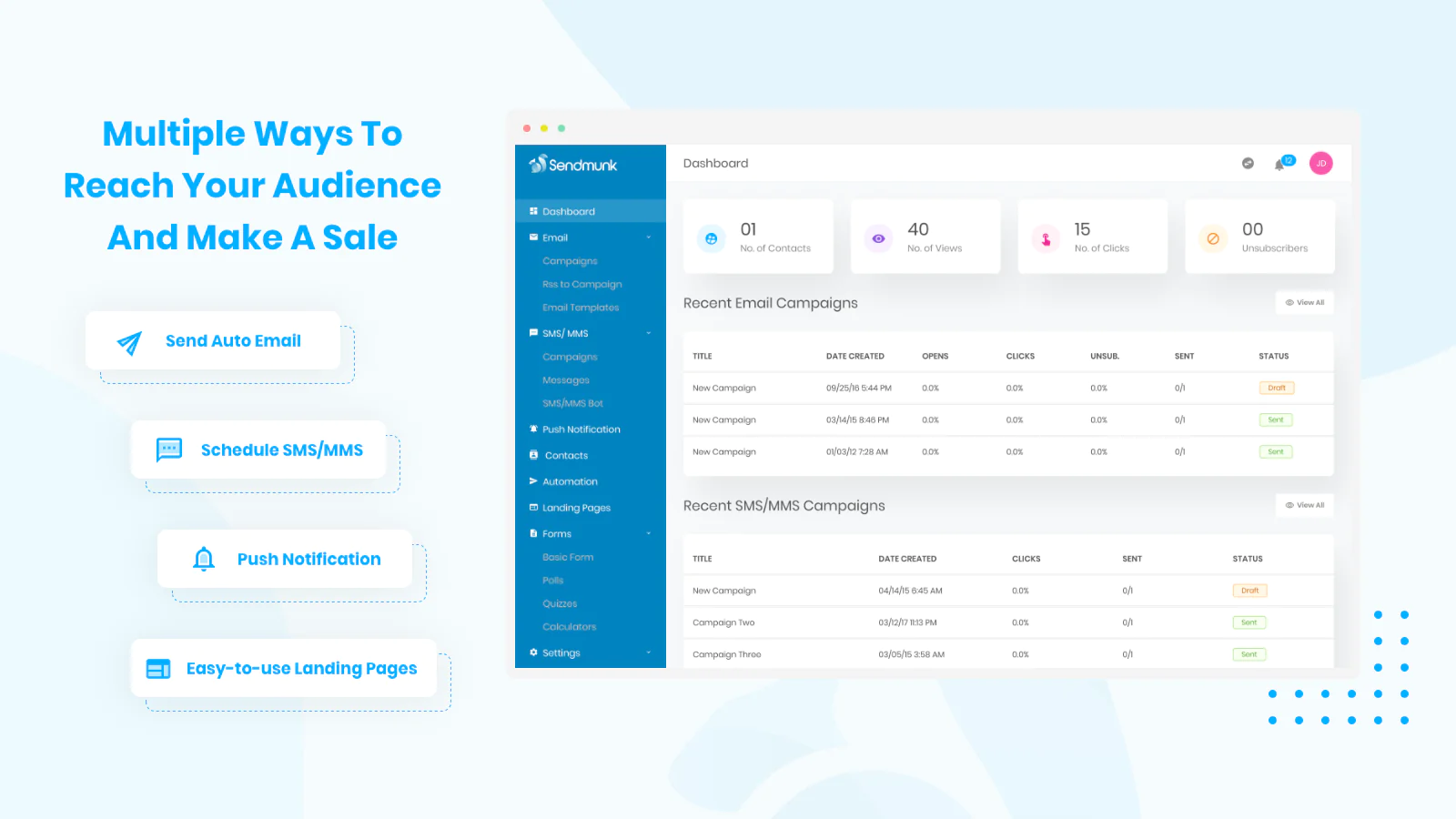Click the purple eye Views icon
The height and width of the screenshot is (819, 1456).
pos(878,238)
